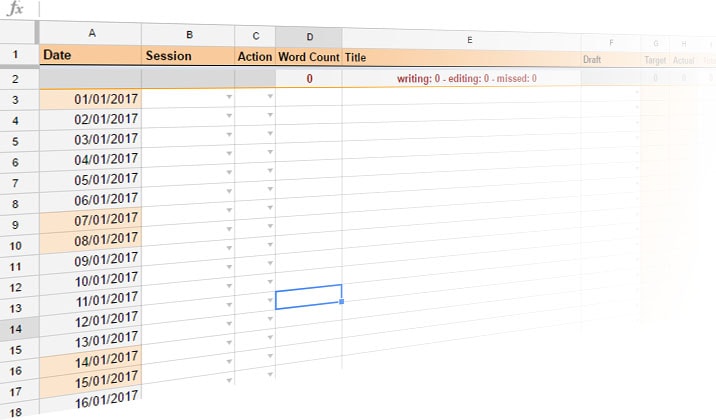Select column B header
Viewport: 716px width, 420px height.
[188, 35]
